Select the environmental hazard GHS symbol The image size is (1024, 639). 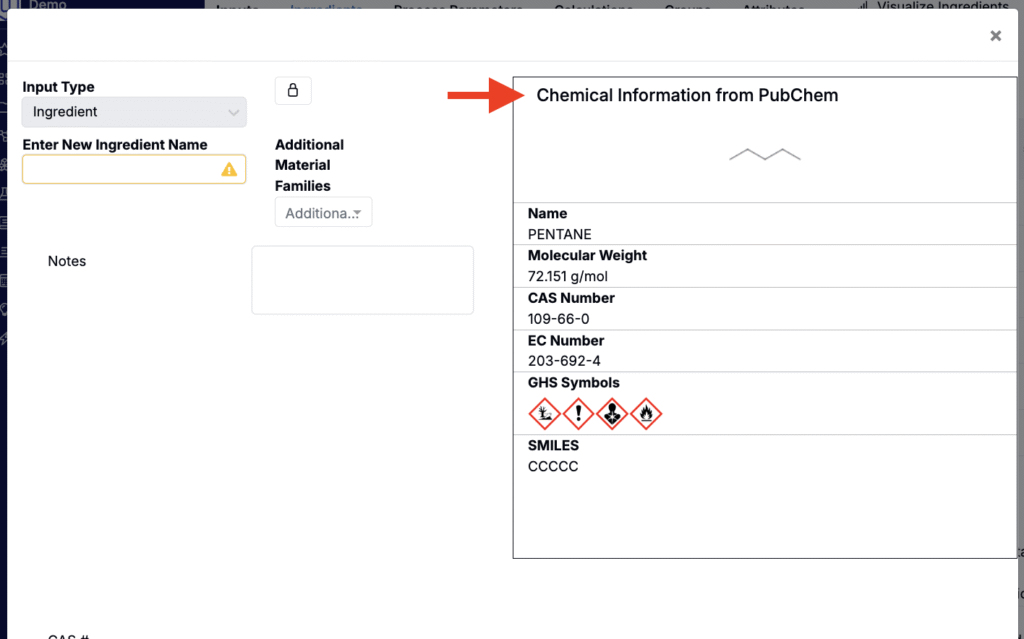point(544,414)
